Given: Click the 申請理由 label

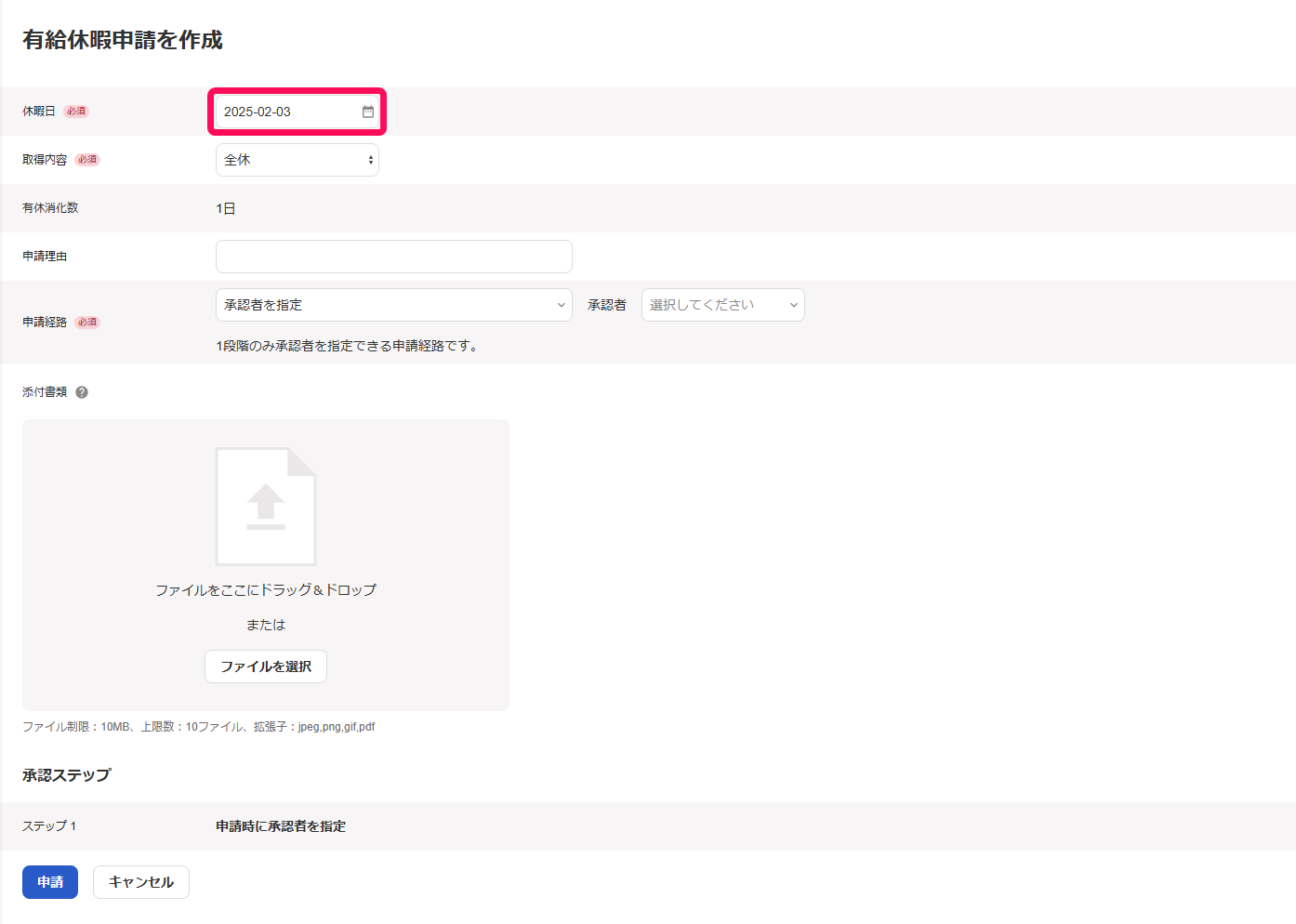Looking at the screenshot, I should click(45, 257).
